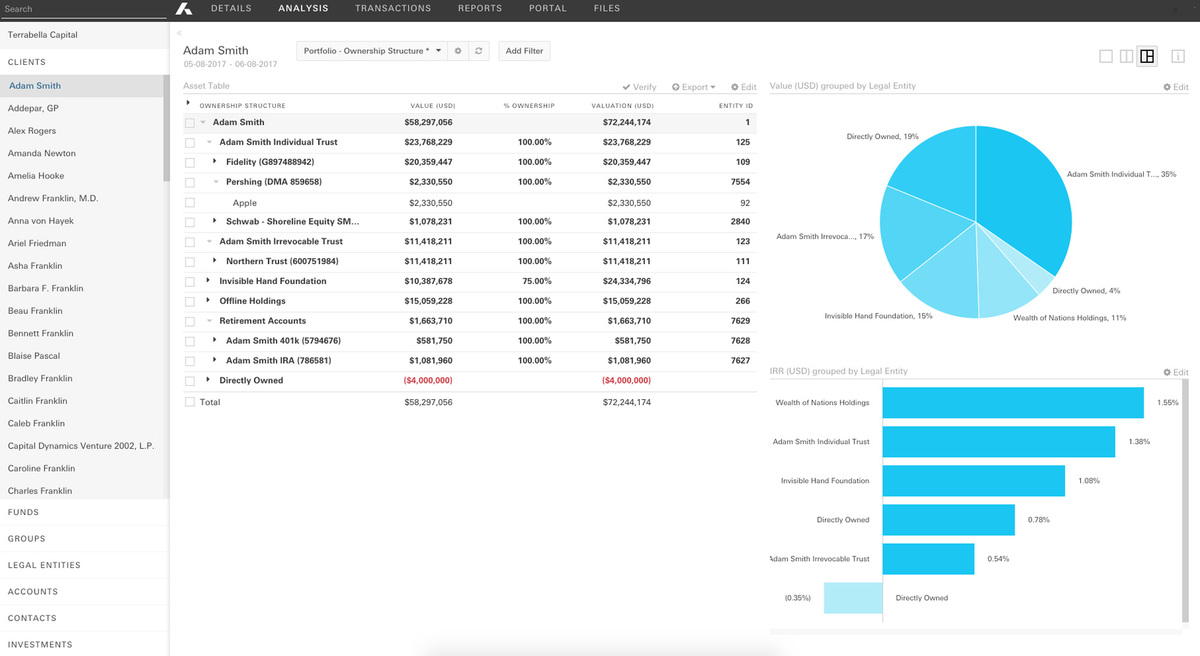1200x656 pixels.
Task: Open the Portfolio - Ownership Structure dropdown
Action: click(371, 51)
